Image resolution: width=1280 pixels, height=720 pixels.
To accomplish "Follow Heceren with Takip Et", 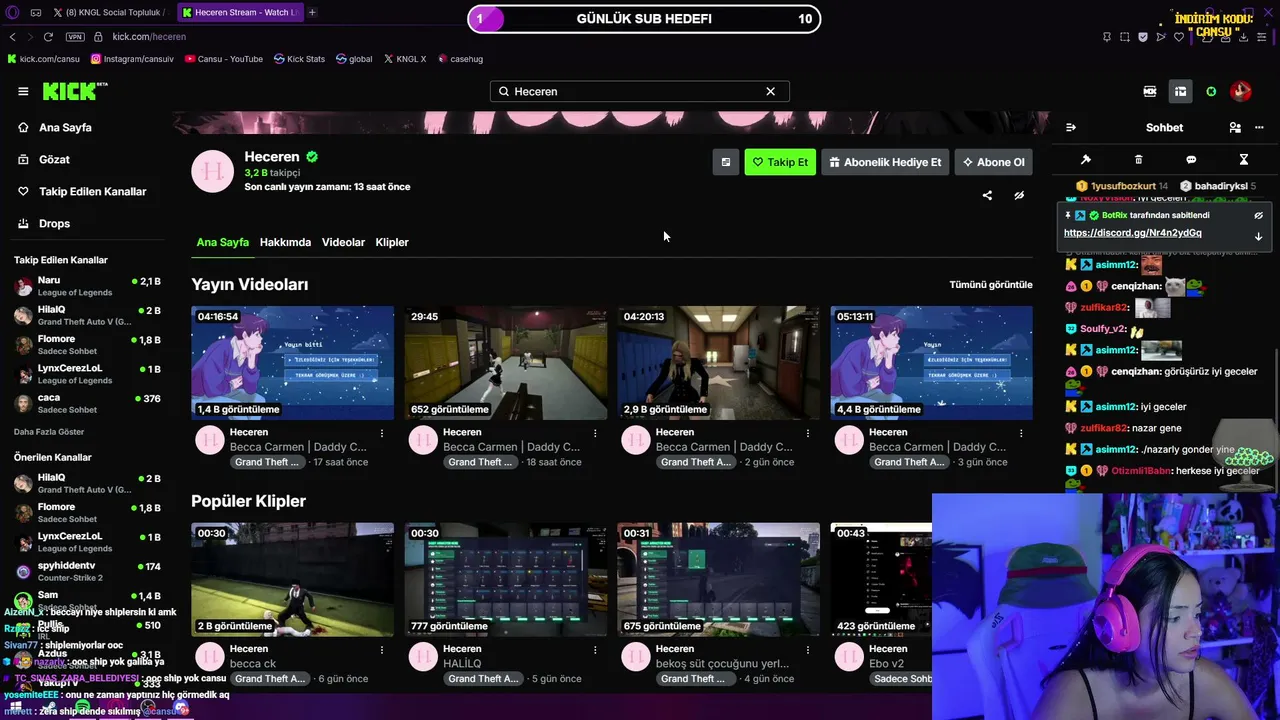I will tap(780, 162).
